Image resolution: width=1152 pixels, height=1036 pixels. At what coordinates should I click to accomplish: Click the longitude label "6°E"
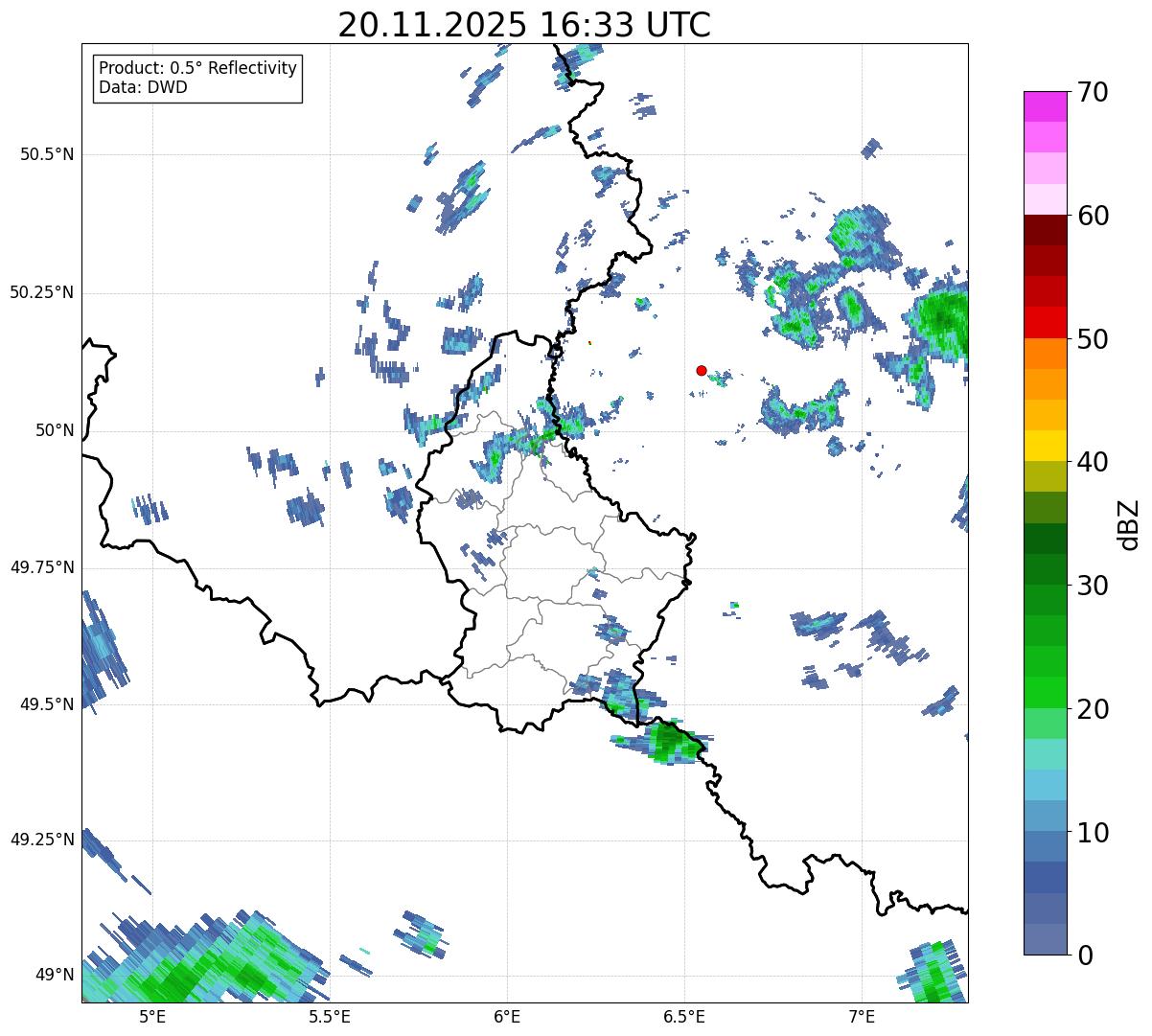tap(507, 1016)
